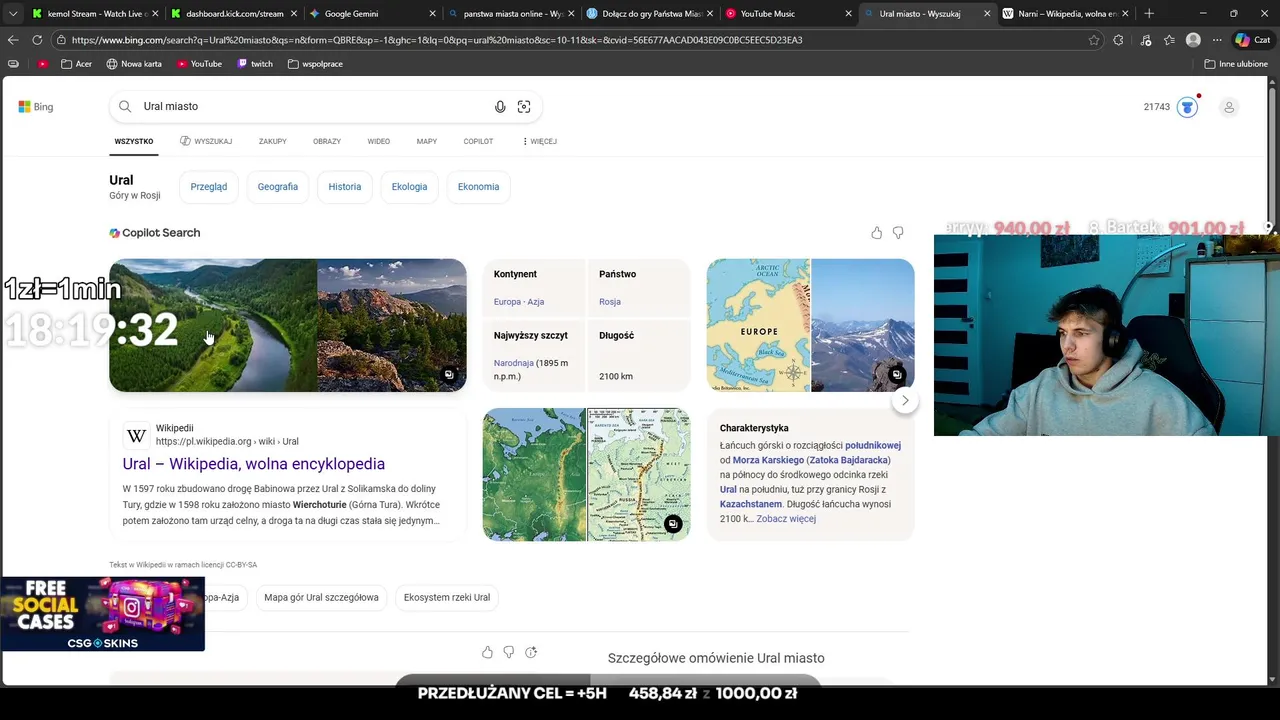Switch to the COPILOT tab
Screen dimensions: 1280x720
pos(478,141)
